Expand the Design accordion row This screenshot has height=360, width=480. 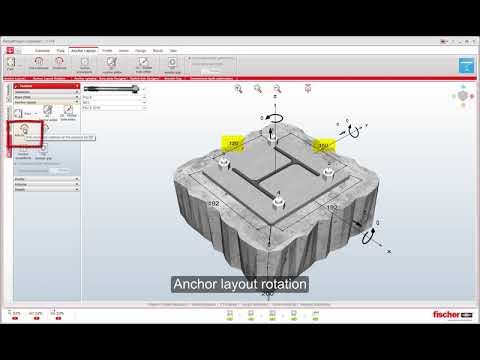(x=46, y=189)
